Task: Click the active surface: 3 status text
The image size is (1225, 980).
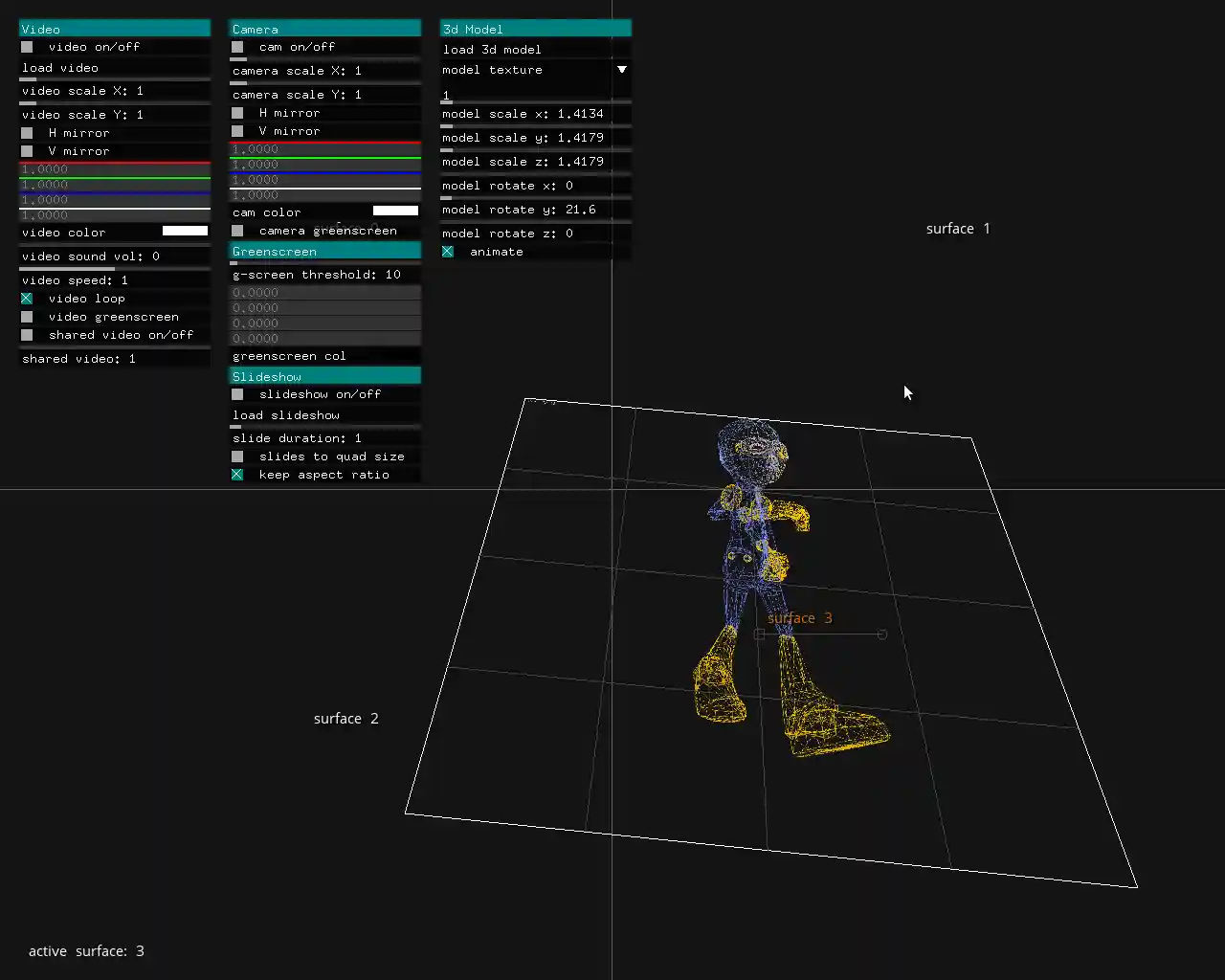Action: [x=86, y=951]
